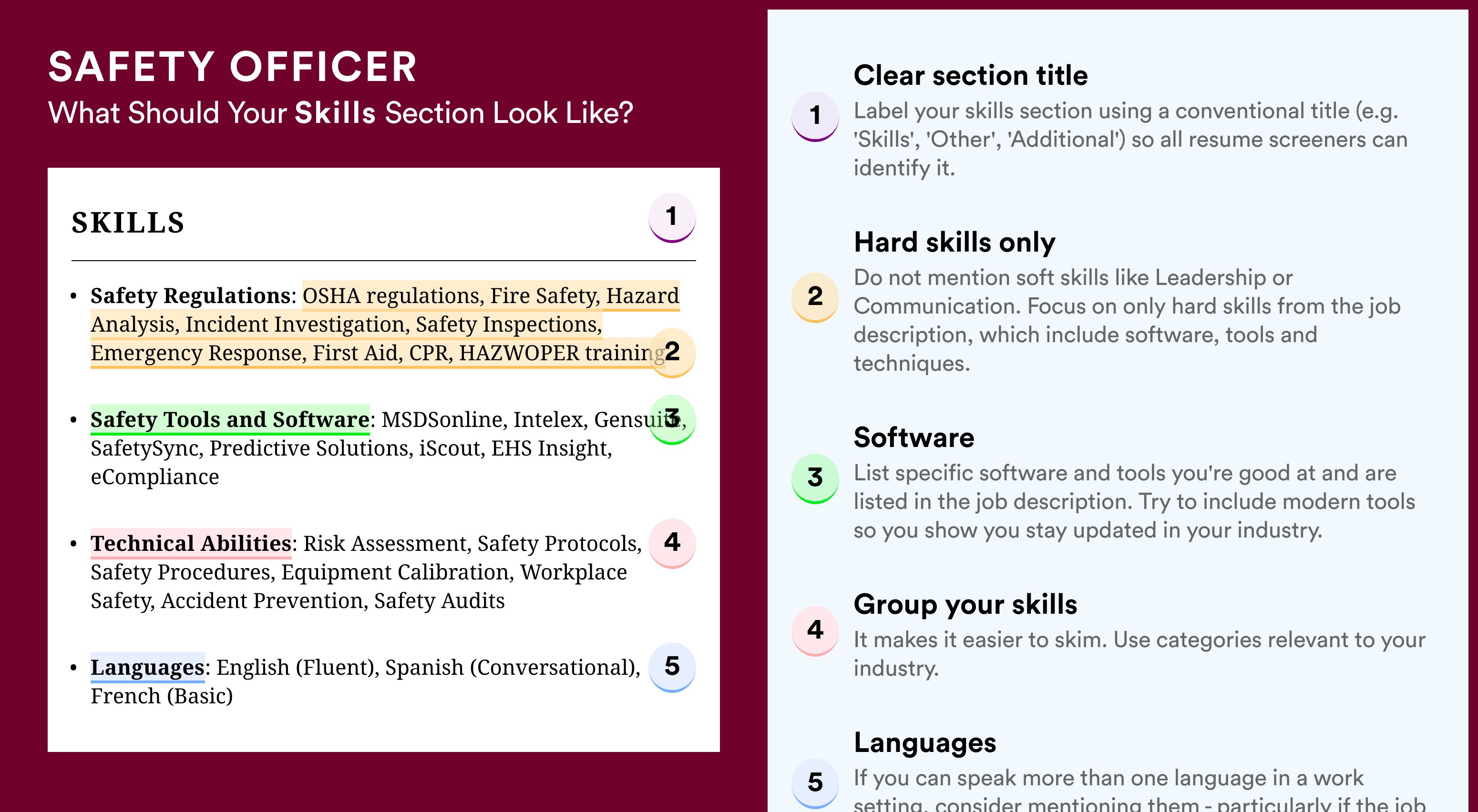Image resolution: width=1478 pixels, height=812 pixels.
Task: Click the orange 2 badge next to Hard skills only
Action: click(815, 297)
